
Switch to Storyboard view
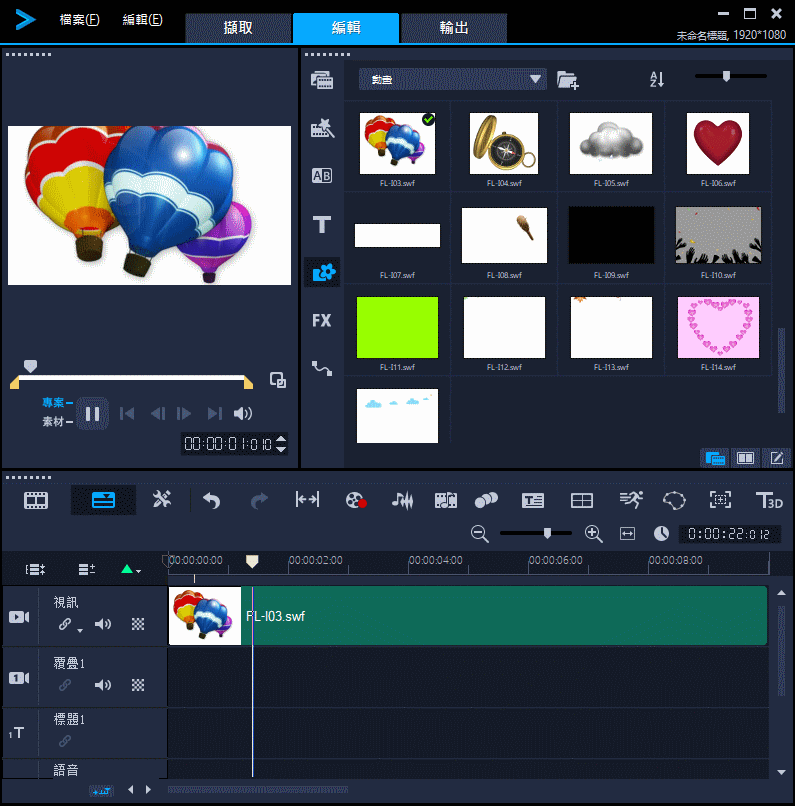[36, 500]
